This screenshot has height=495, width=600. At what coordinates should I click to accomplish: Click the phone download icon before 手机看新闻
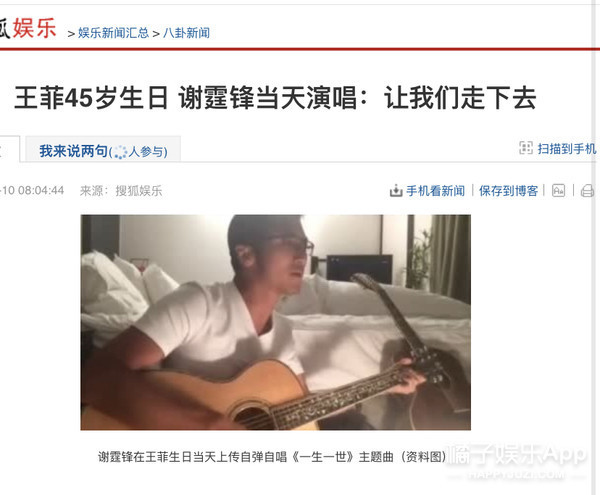(x=396, y=191)
